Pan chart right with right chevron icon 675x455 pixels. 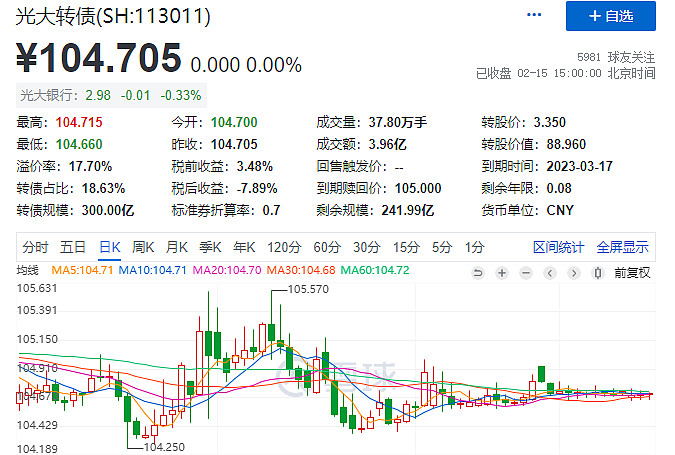click(574, 273)
